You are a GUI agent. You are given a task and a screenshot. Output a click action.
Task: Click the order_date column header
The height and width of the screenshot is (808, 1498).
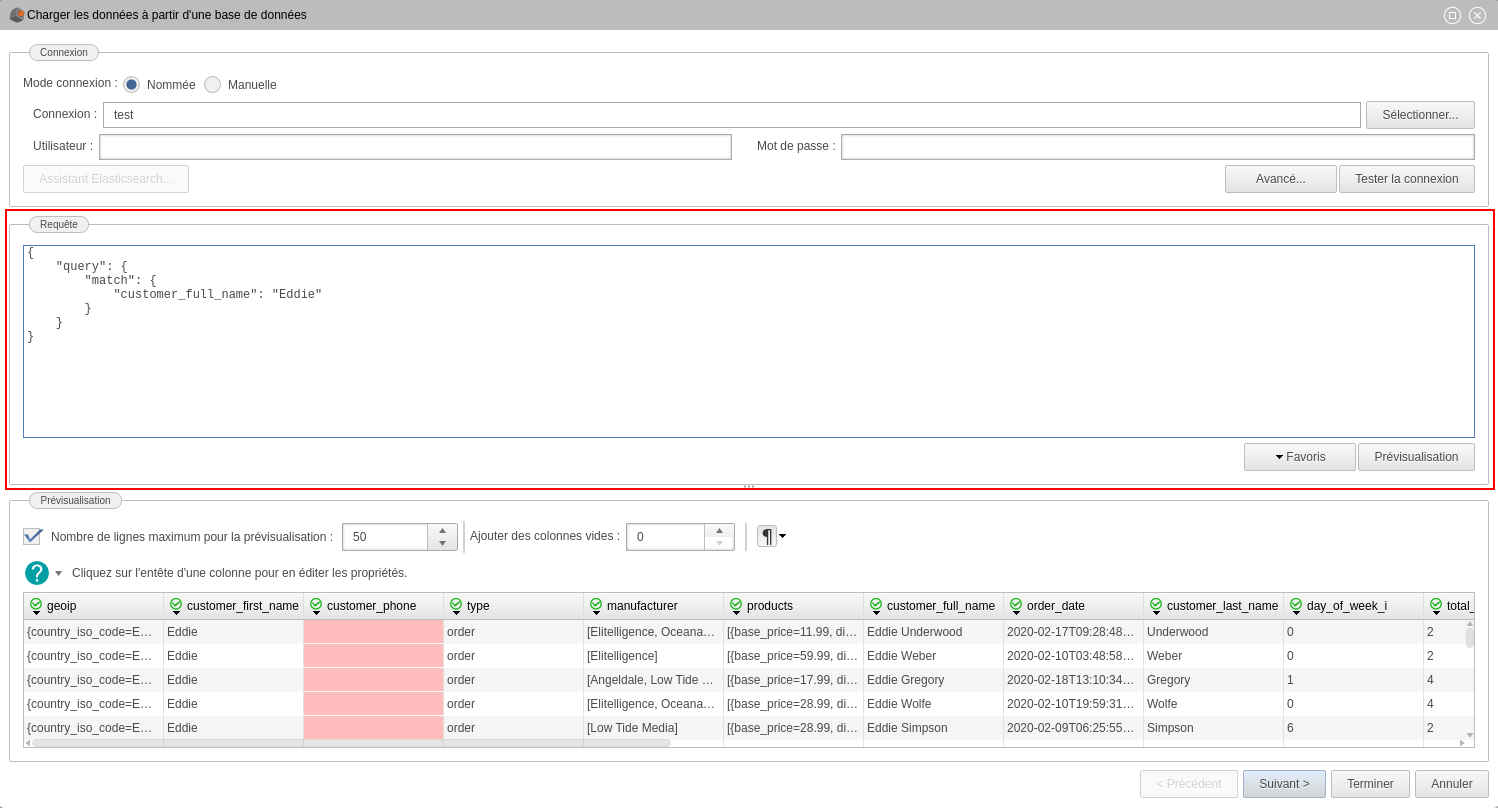[1074, 606]
